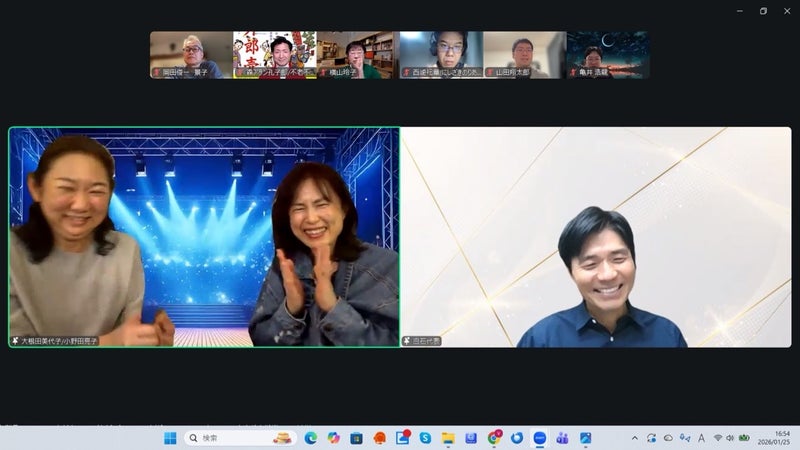This screenshot has width=800, height=450.
Task: Open File Explorer from the taskbar
Action: (448, 438)
